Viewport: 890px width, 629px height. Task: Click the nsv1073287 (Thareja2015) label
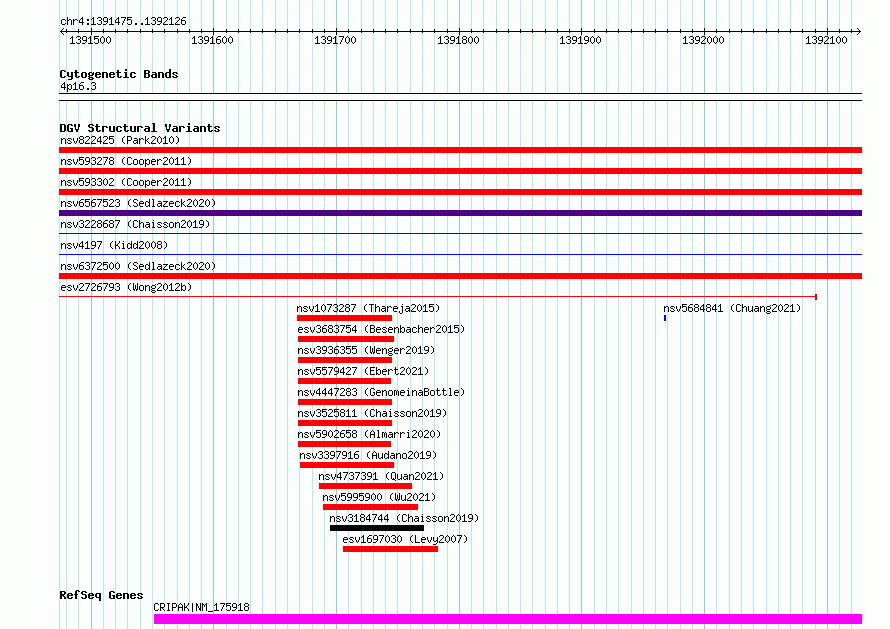(368, 308)
